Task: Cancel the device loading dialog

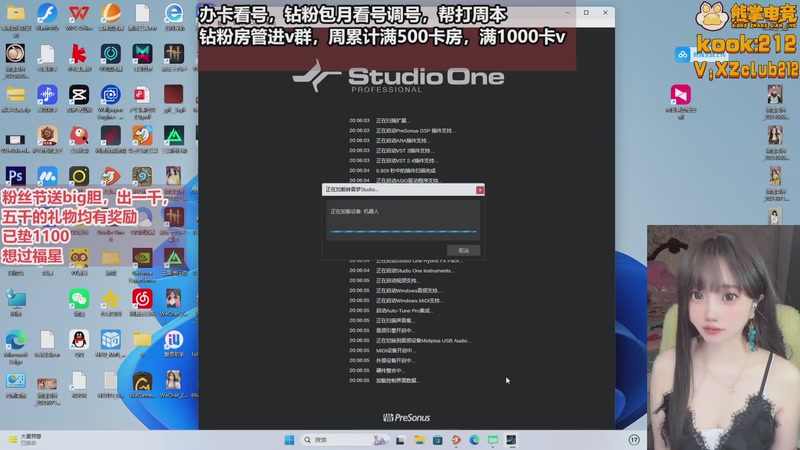Action: point(463,251)
